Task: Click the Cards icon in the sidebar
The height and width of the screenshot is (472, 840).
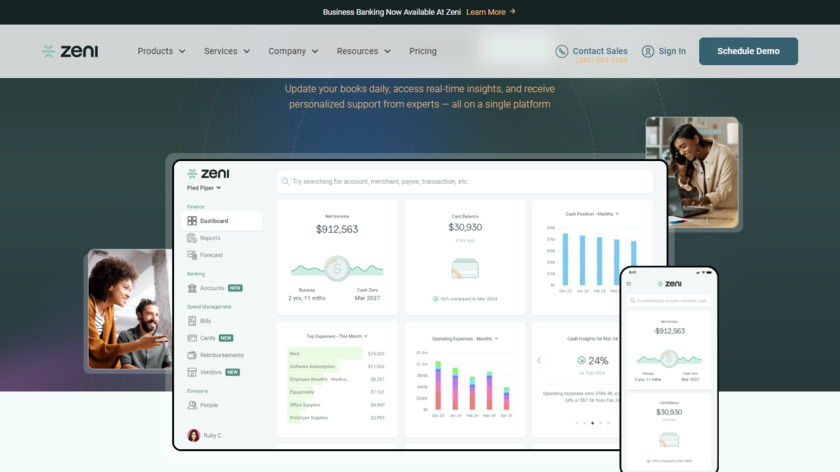Action: pos(192,338)
